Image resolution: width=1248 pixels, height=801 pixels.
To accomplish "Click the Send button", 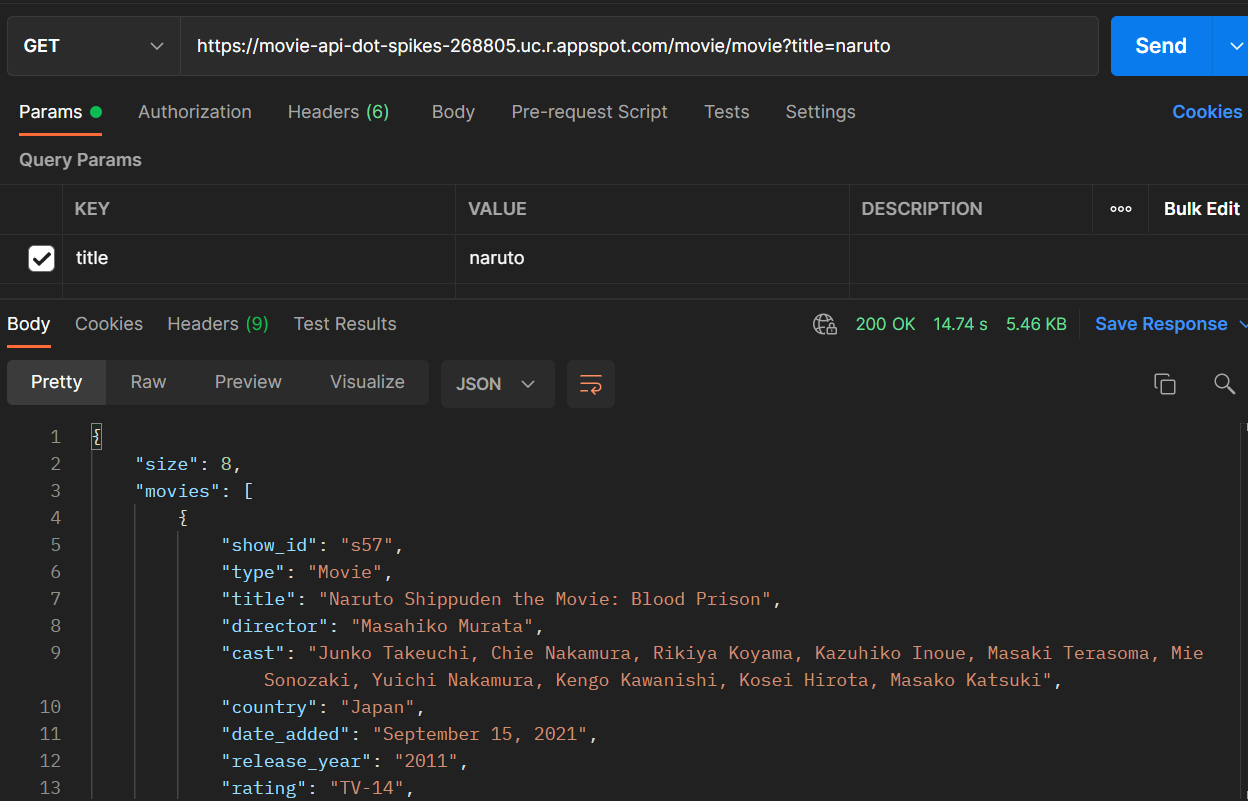I will click(x=1160, y=46).
